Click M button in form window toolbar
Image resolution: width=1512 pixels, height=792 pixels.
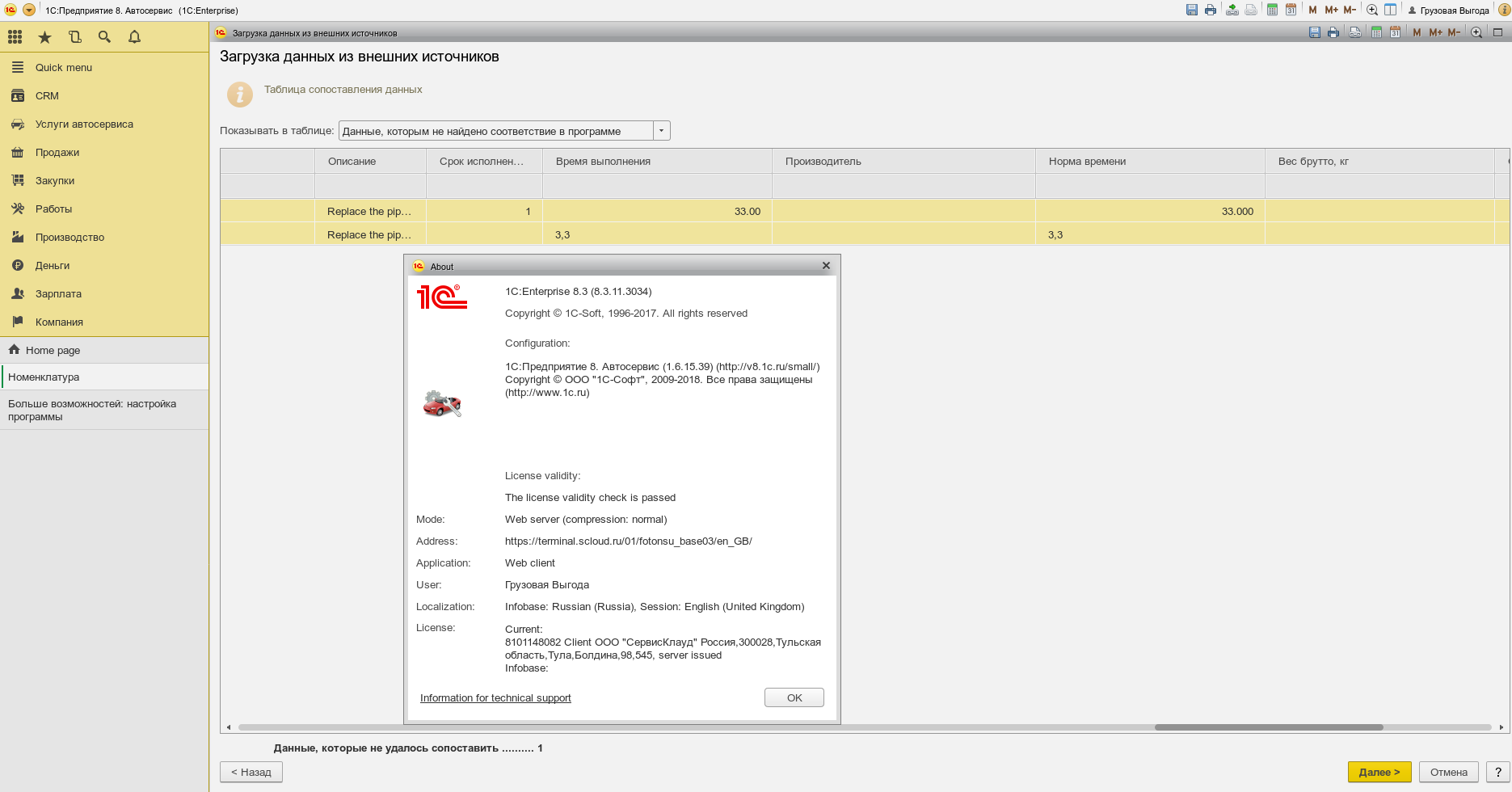tap(1417, 32)
